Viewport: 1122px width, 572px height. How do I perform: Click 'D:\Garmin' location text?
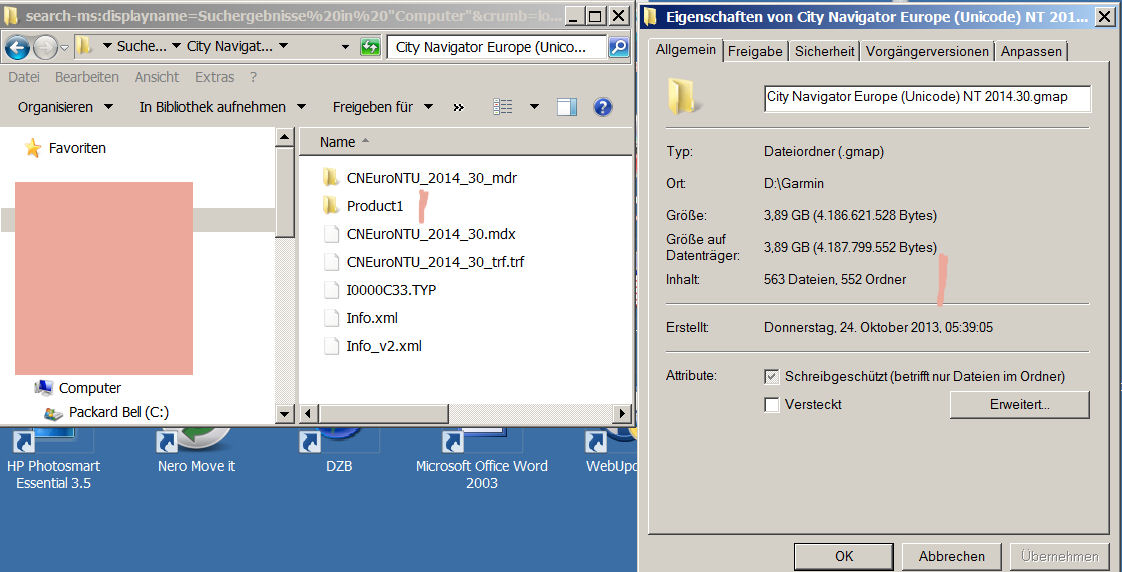(x=794, y=184)
